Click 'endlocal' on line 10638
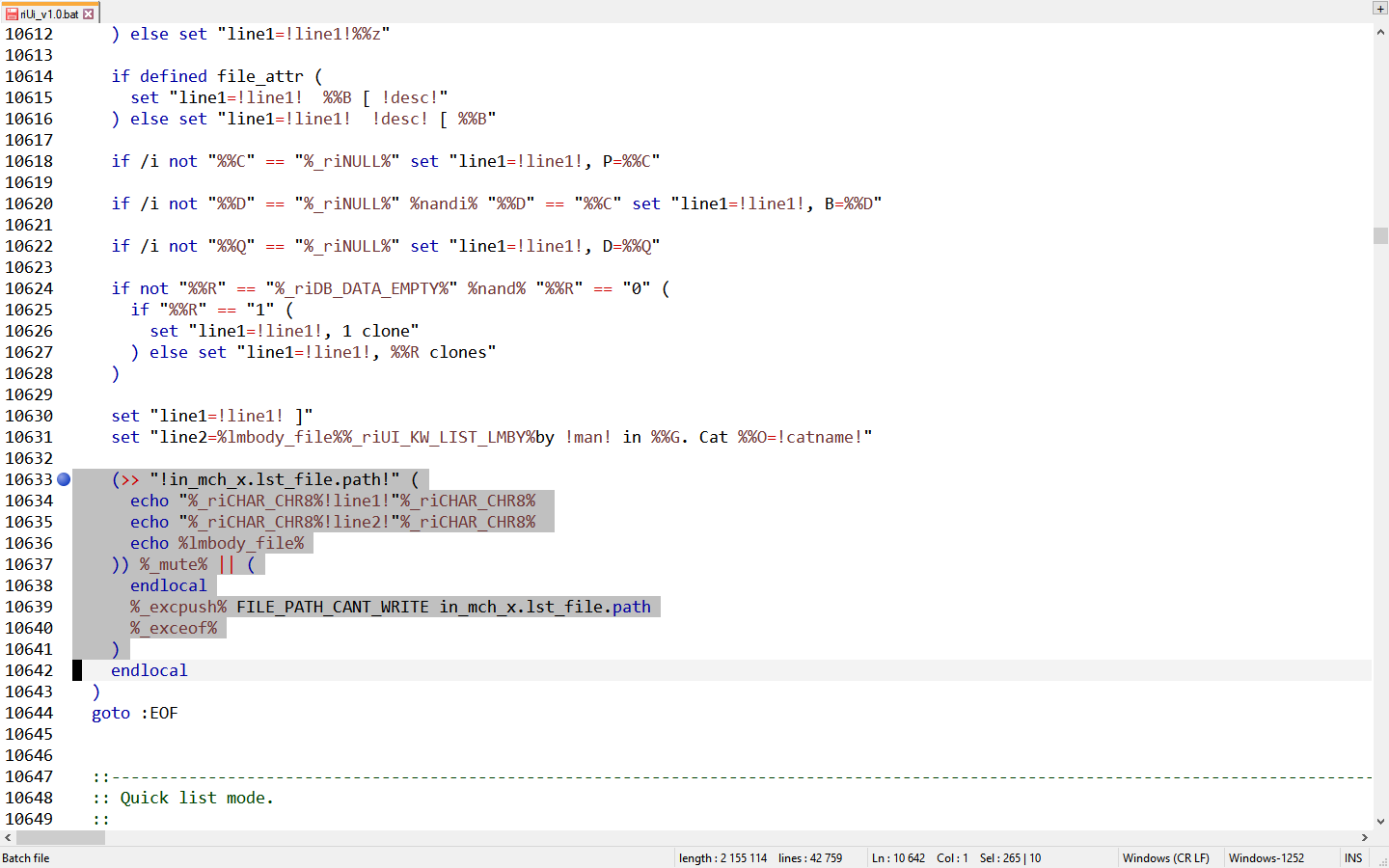This screenshot has height=868, width=1389. coord(169,585)
